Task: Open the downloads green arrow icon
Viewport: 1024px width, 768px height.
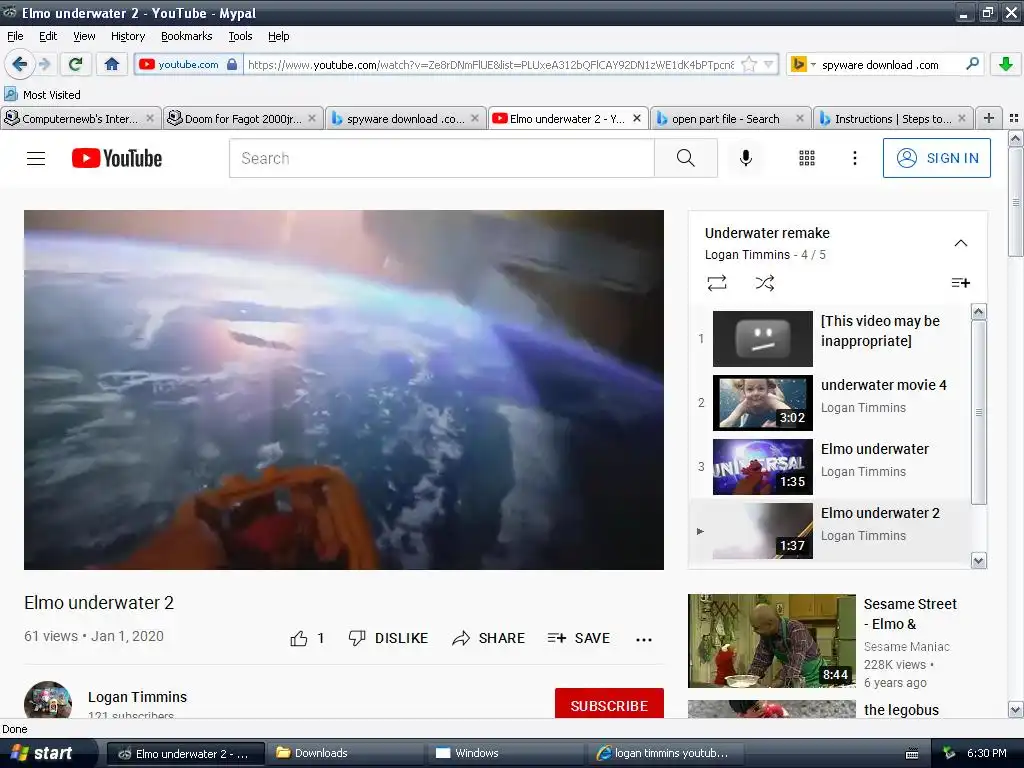Action: coord(1006,64)
